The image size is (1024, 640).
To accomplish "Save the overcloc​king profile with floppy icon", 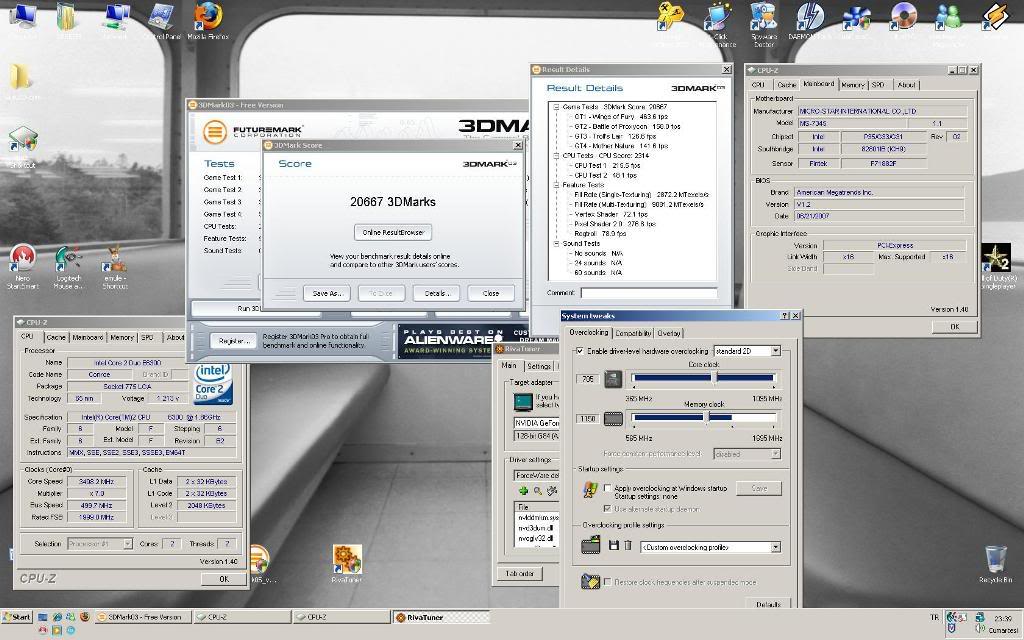I will click(x=613, y=545).
